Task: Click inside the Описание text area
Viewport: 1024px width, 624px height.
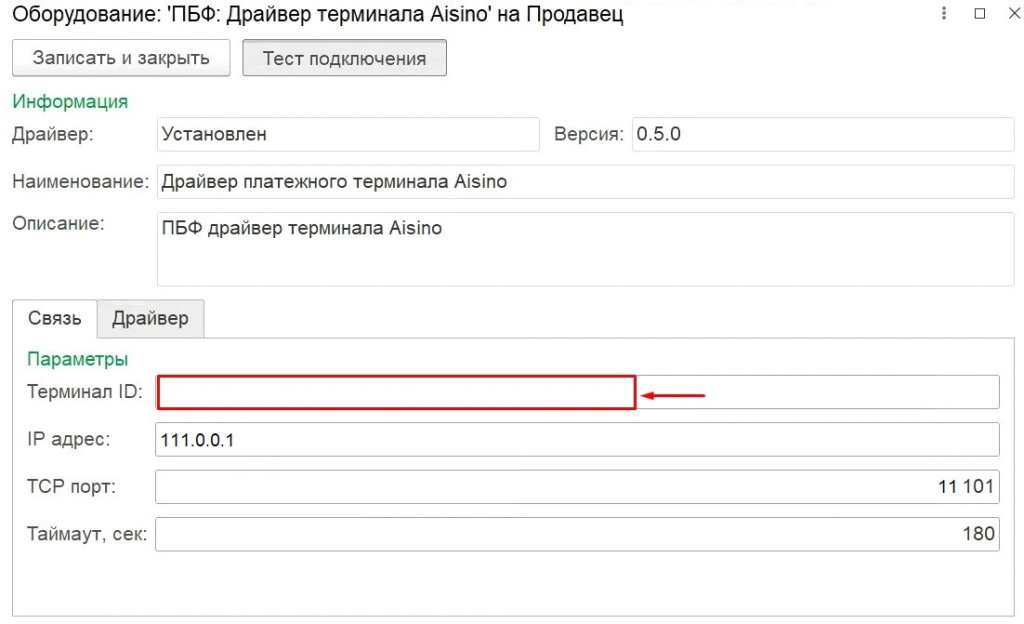Action: coord(585,248)
